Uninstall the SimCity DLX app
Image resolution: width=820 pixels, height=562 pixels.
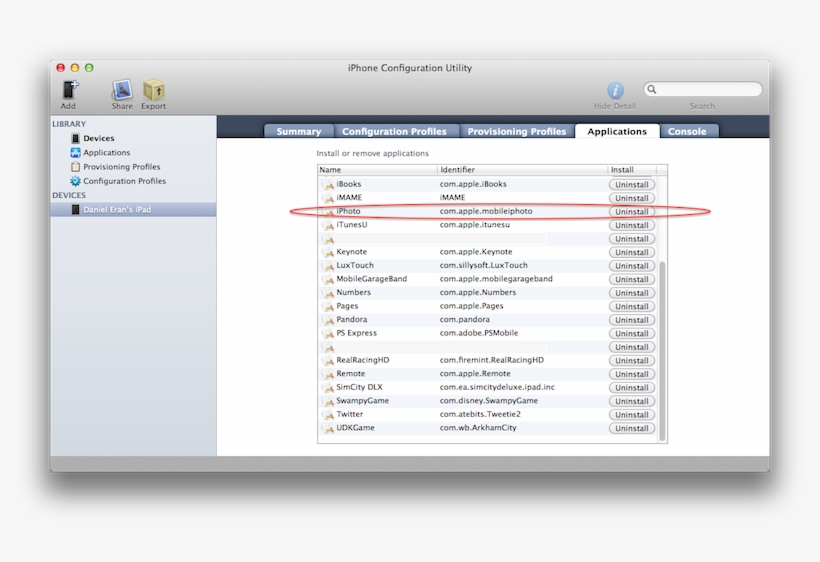click(632, 388)
